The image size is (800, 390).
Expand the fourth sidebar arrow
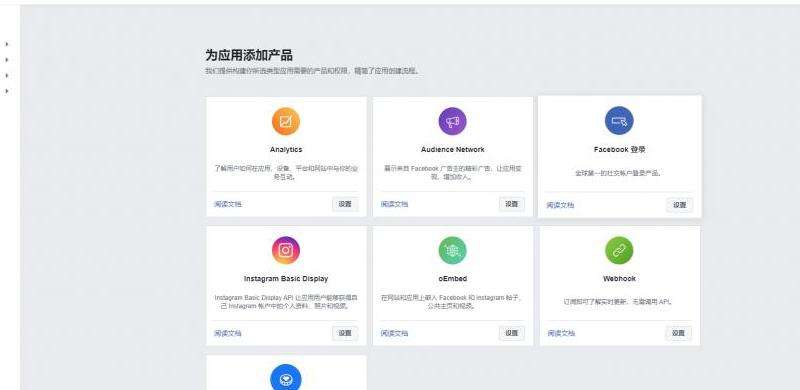click(7, 91)
